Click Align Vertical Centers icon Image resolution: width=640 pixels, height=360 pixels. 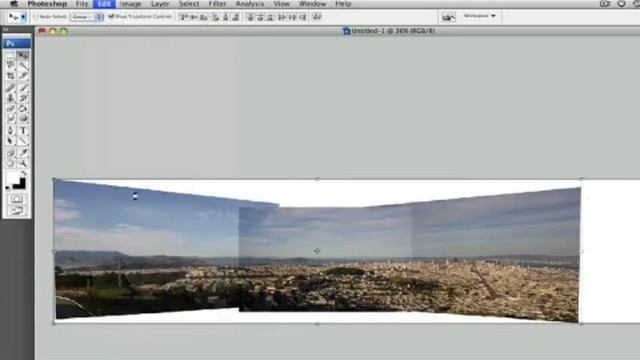(x=194, y=17)
